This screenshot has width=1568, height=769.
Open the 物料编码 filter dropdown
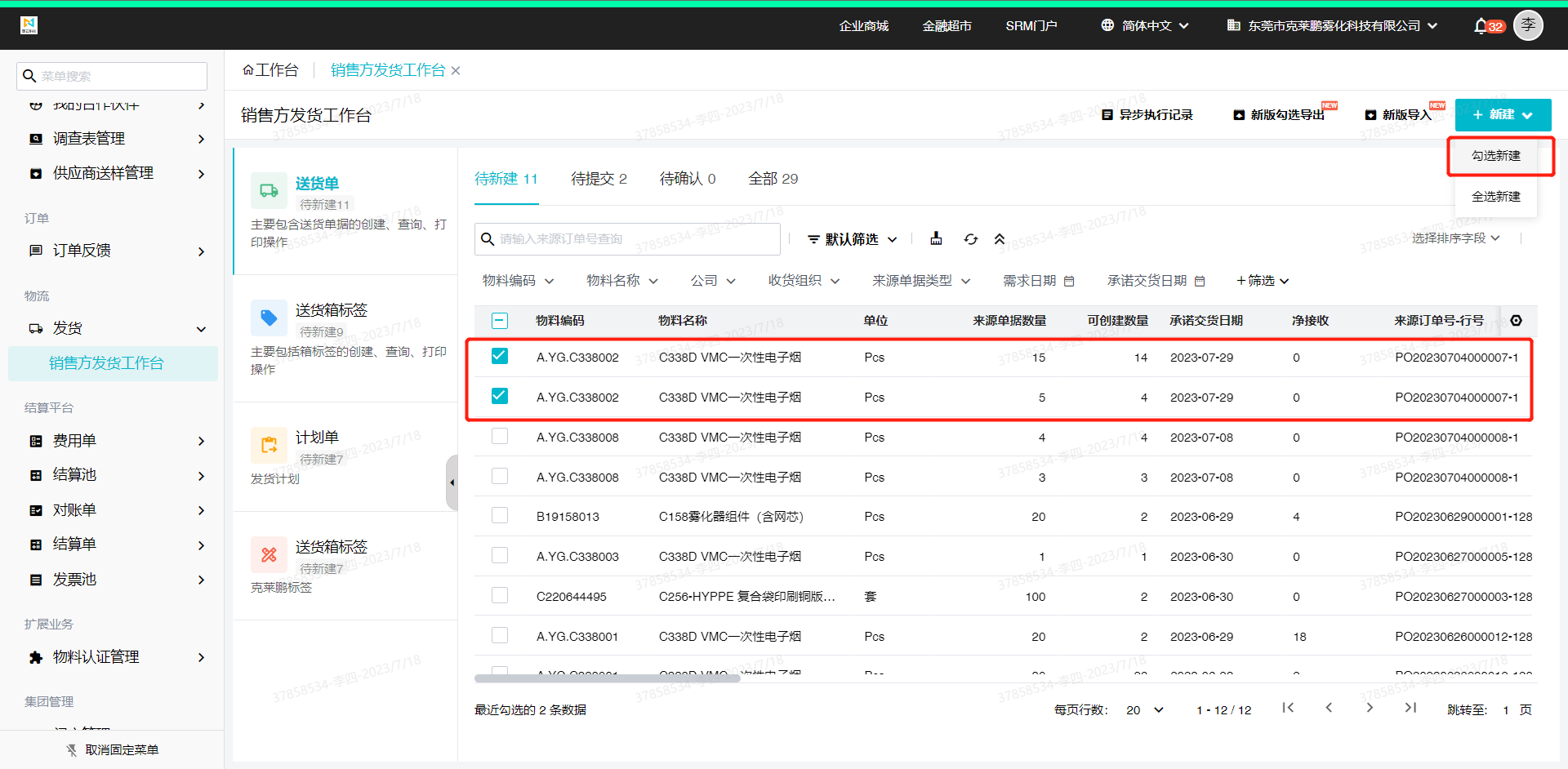tap(519, 281)
